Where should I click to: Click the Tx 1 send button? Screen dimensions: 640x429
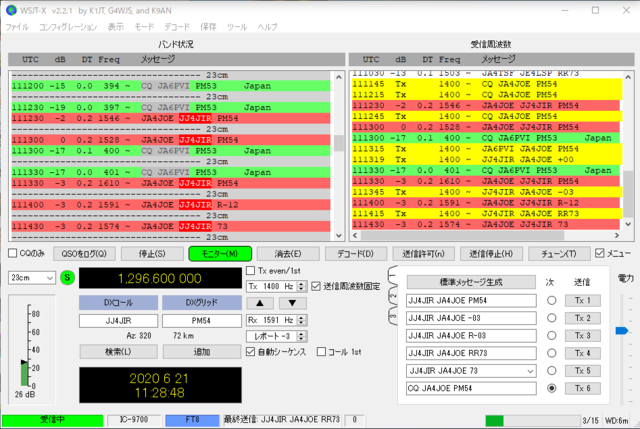582,300
